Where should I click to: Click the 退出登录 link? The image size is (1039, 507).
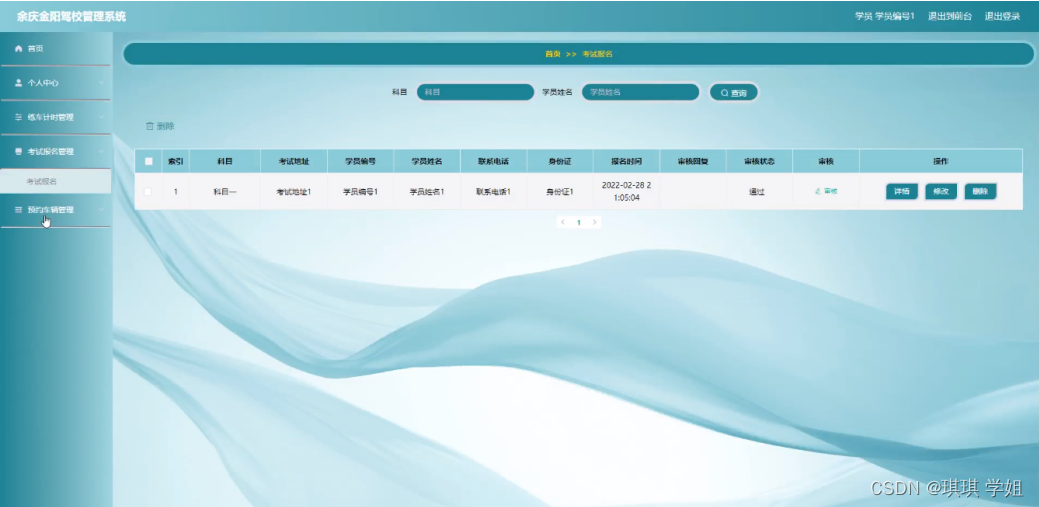tap(1003, 17)
